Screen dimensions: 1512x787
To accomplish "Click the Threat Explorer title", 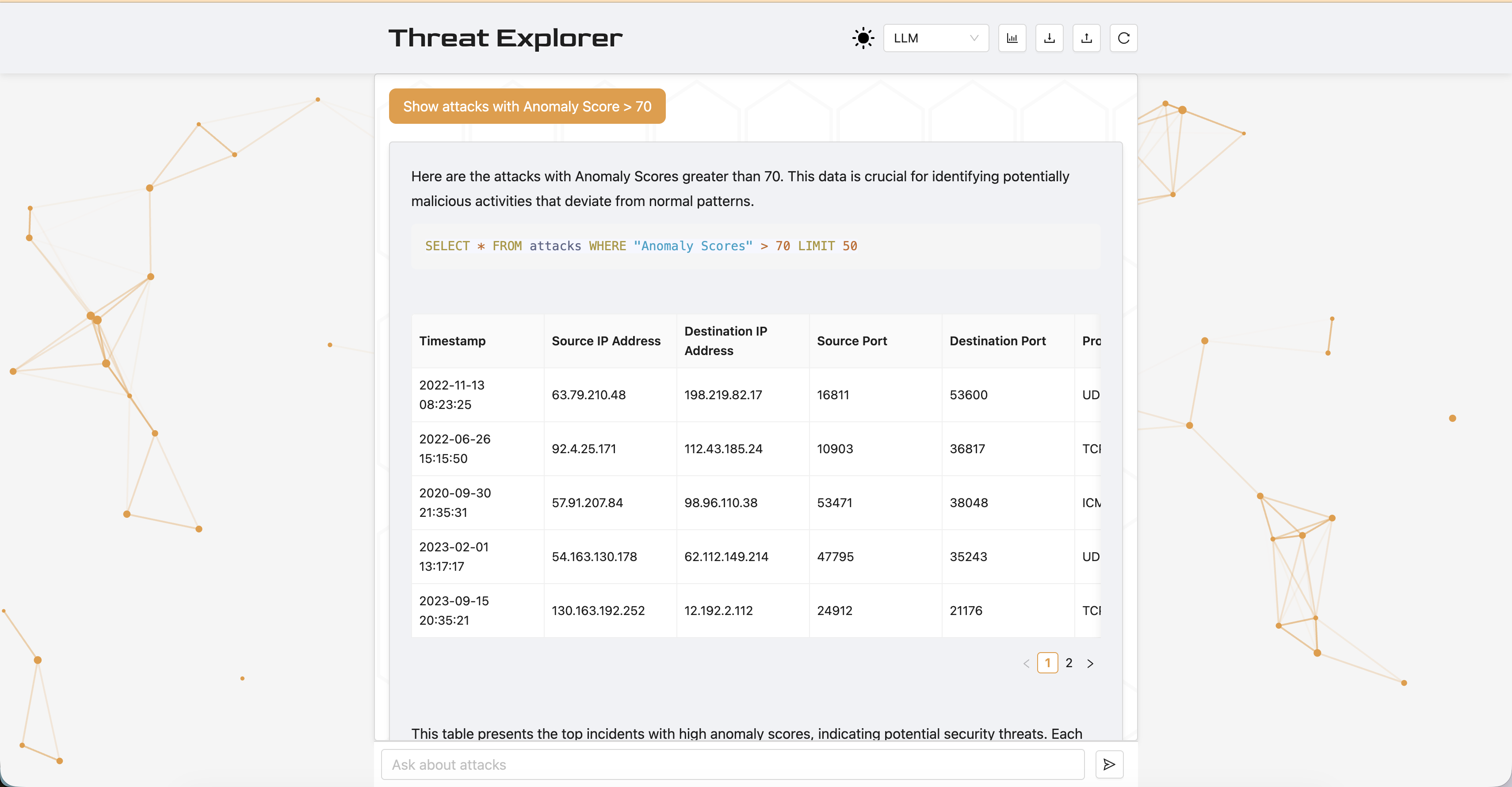I will [505, 38].
